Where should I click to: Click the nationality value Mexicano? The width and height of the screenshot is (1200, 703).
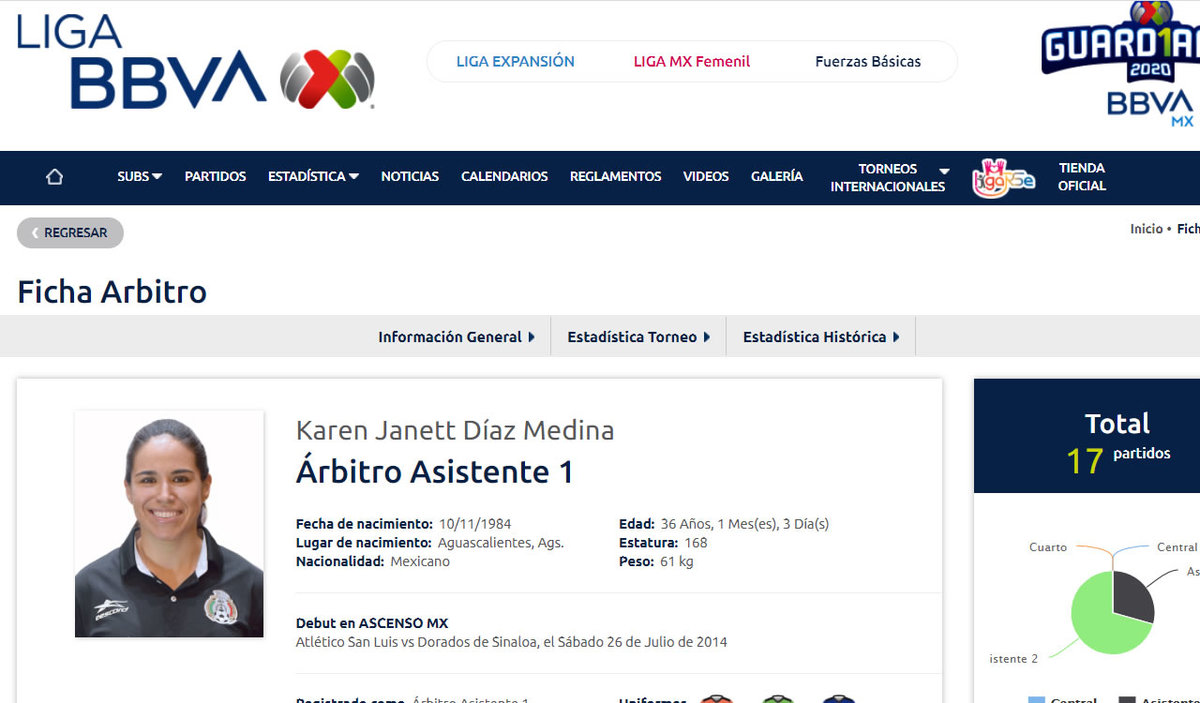419,562
